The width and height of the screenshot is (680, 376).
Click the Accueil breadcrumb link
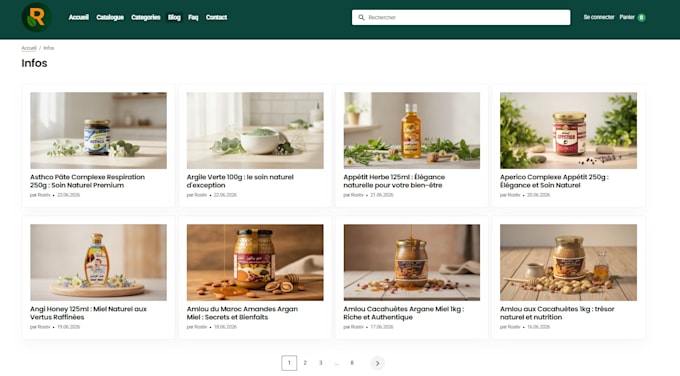click(29, 48)
